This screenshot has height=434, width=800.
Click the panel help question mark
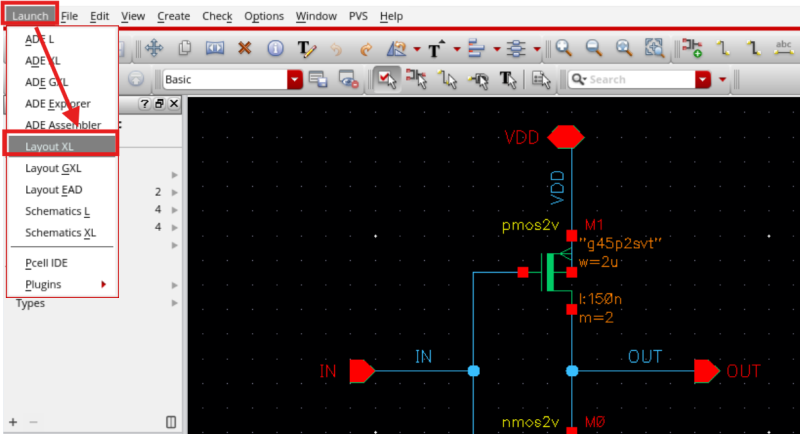144,104
